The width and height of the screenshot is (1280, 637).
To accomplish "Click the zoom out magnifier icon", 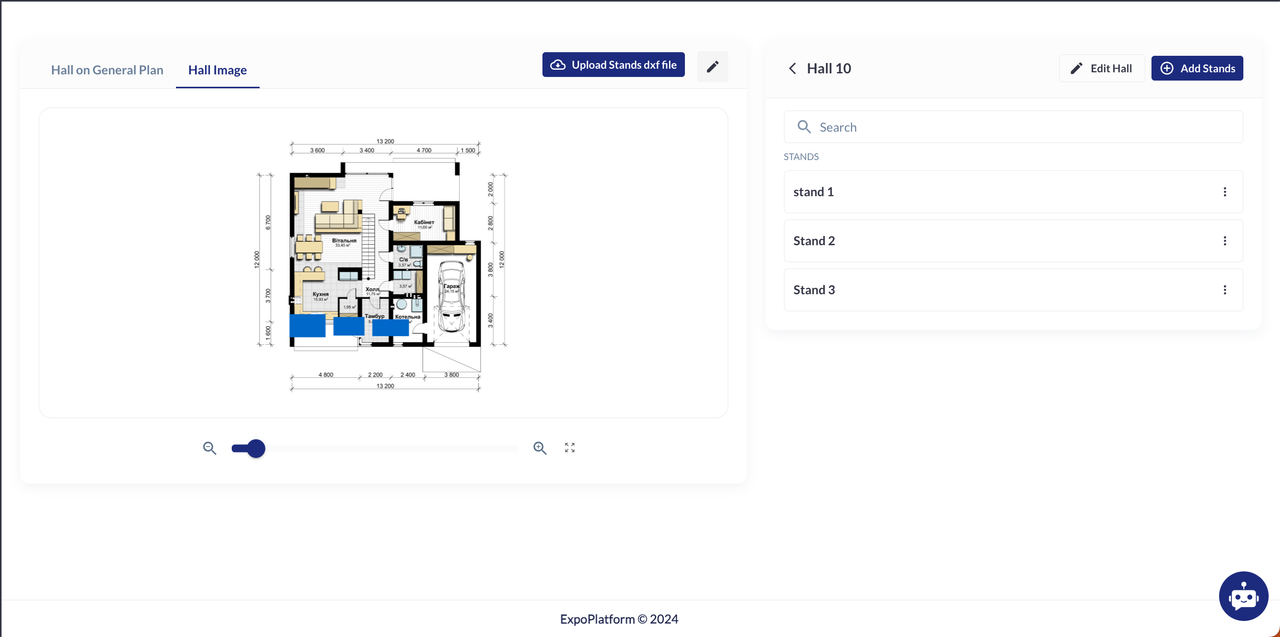I will tap(210, 448).
